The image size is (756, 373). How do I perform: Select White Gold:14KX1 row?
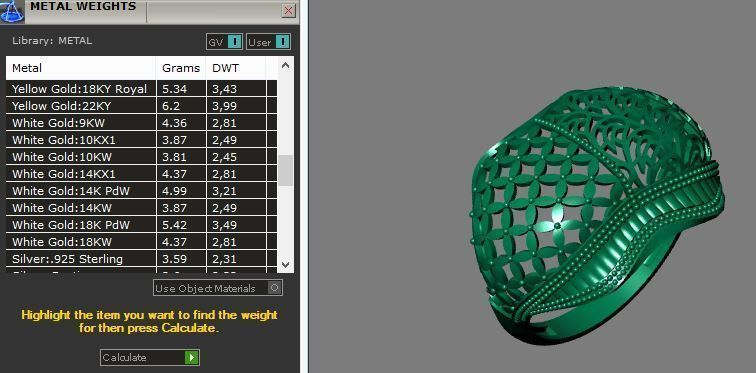141,173
